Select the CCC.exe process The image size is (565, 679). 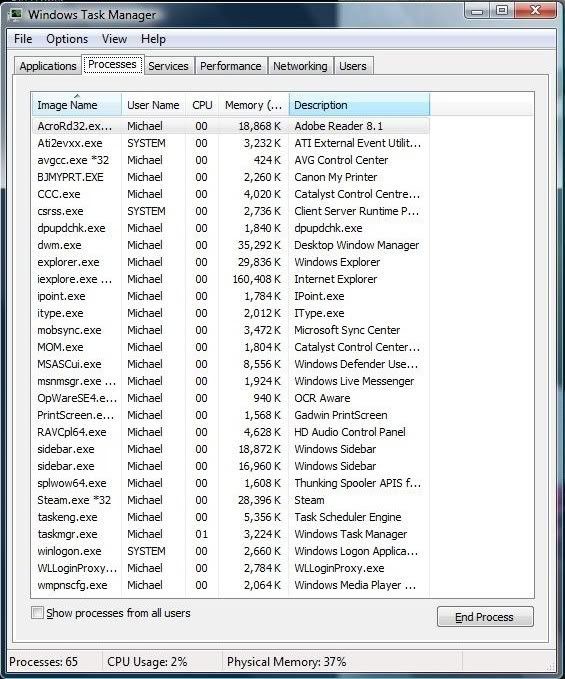231,194
